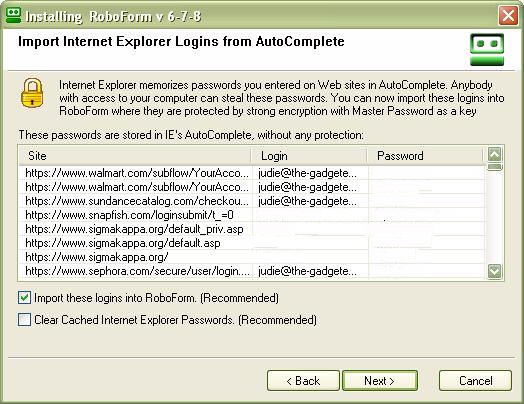Select the snapfish.com loginsubmit entry
The image size is (524, 404).
pos(252,215)
